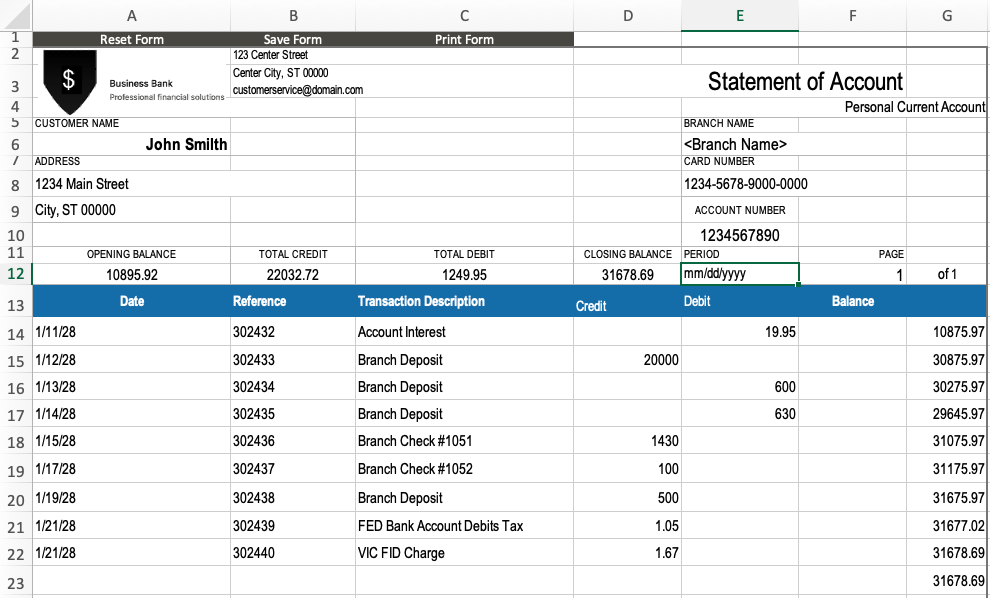The image size is (990, 598).
Task: Click card number 1234-5678-9000-0000
Action: click(746, 184)
